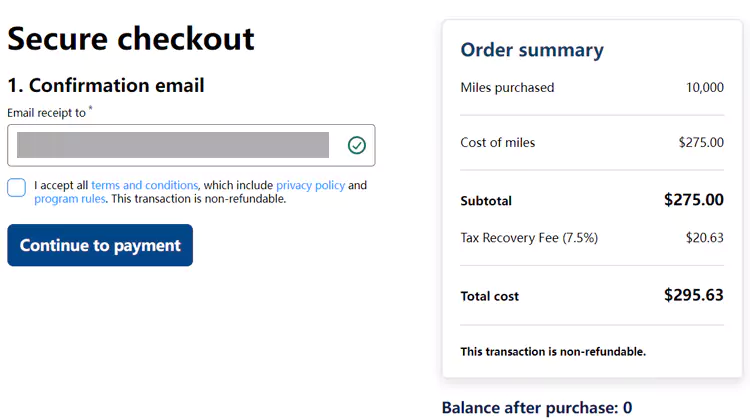Screen dimensions: 750x420
Task: Select the 10,000 miles value
Action: pos(704,88)
